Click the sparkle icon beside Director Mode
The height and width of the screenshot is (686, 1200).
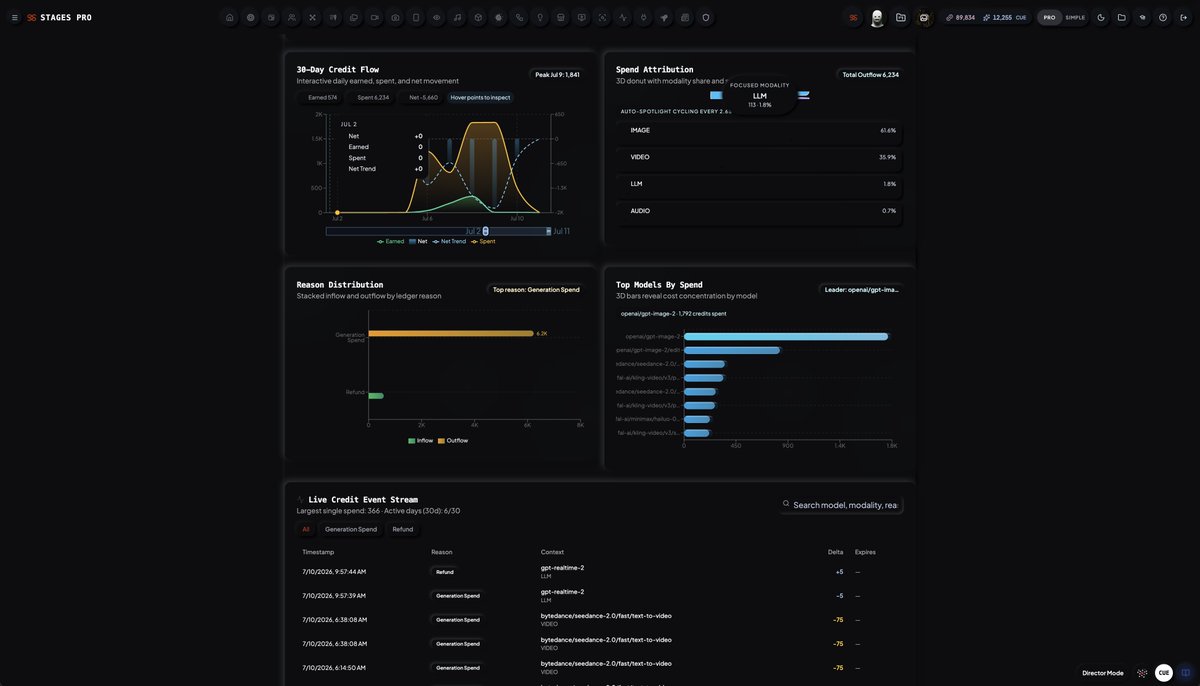click(x=1142, y=673)
